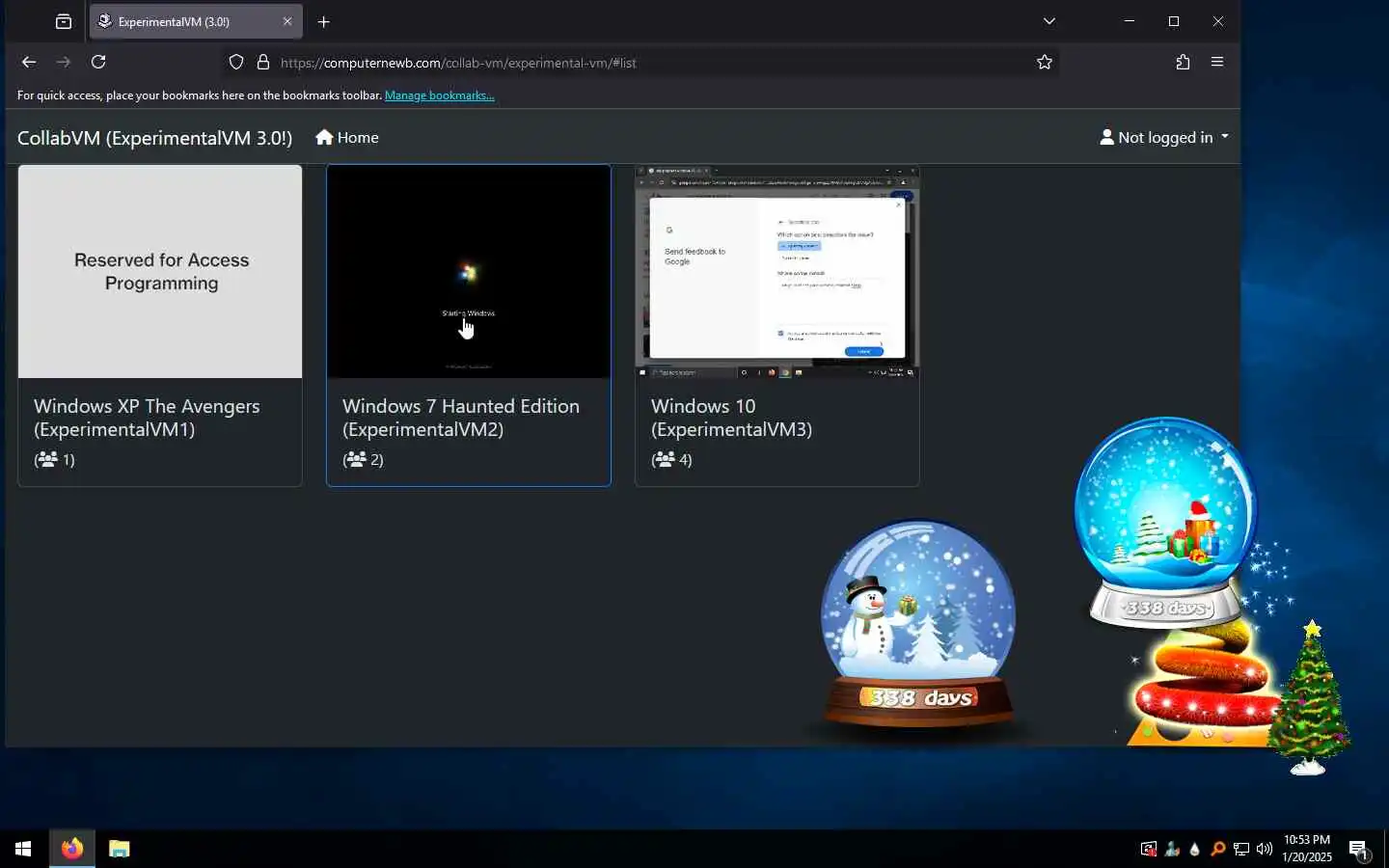Click the red display tray icon
Screen dimensions: 1389x868
coord(1148,849)
